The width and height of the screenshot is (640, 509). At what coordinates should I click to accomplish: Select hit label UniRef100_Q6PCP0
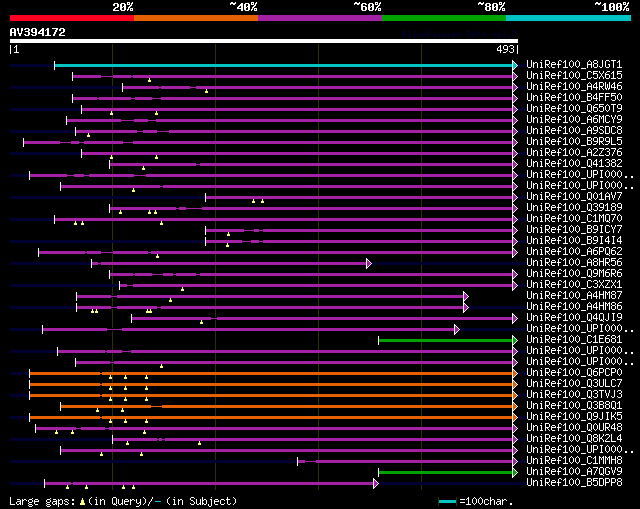pos(574,373)
